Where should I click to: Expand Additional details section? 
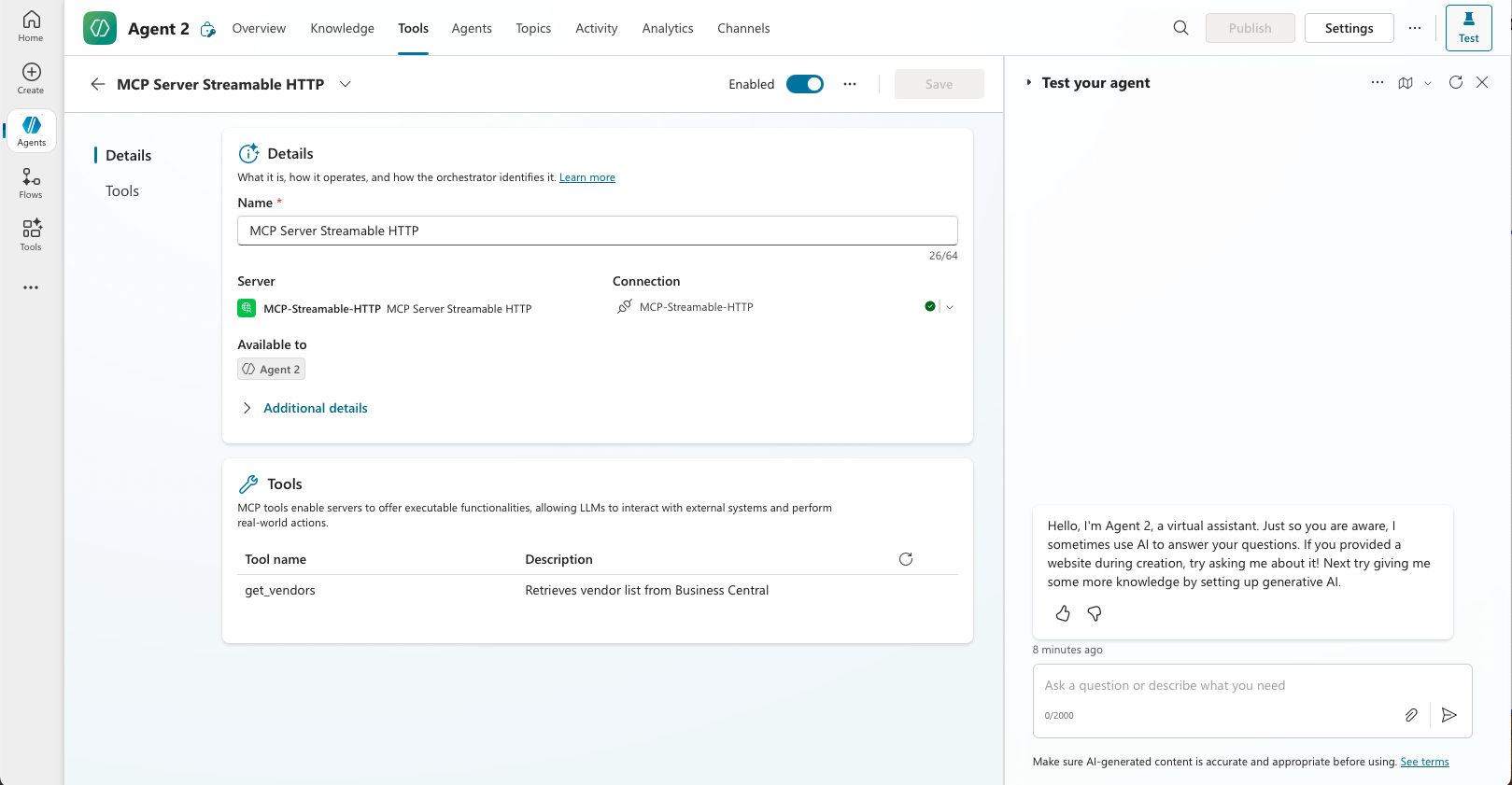[304, 408]
